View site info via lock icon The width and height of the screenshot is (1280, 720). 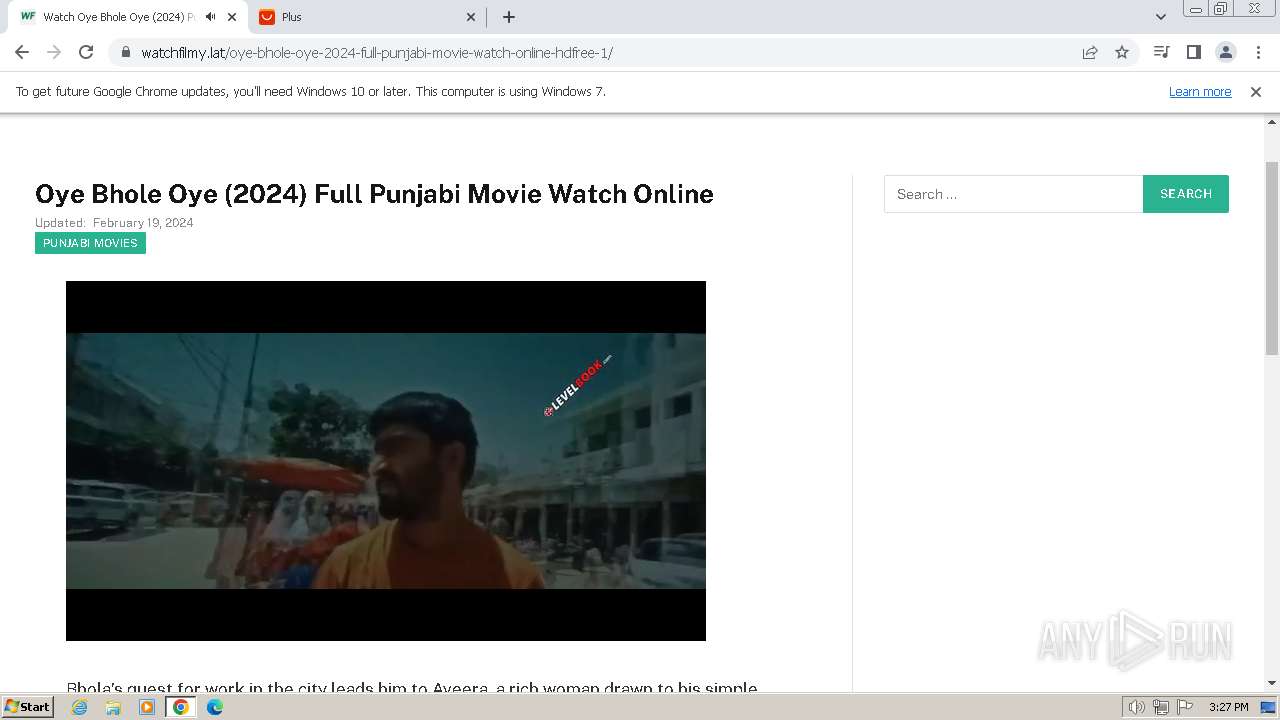[125, 52]
